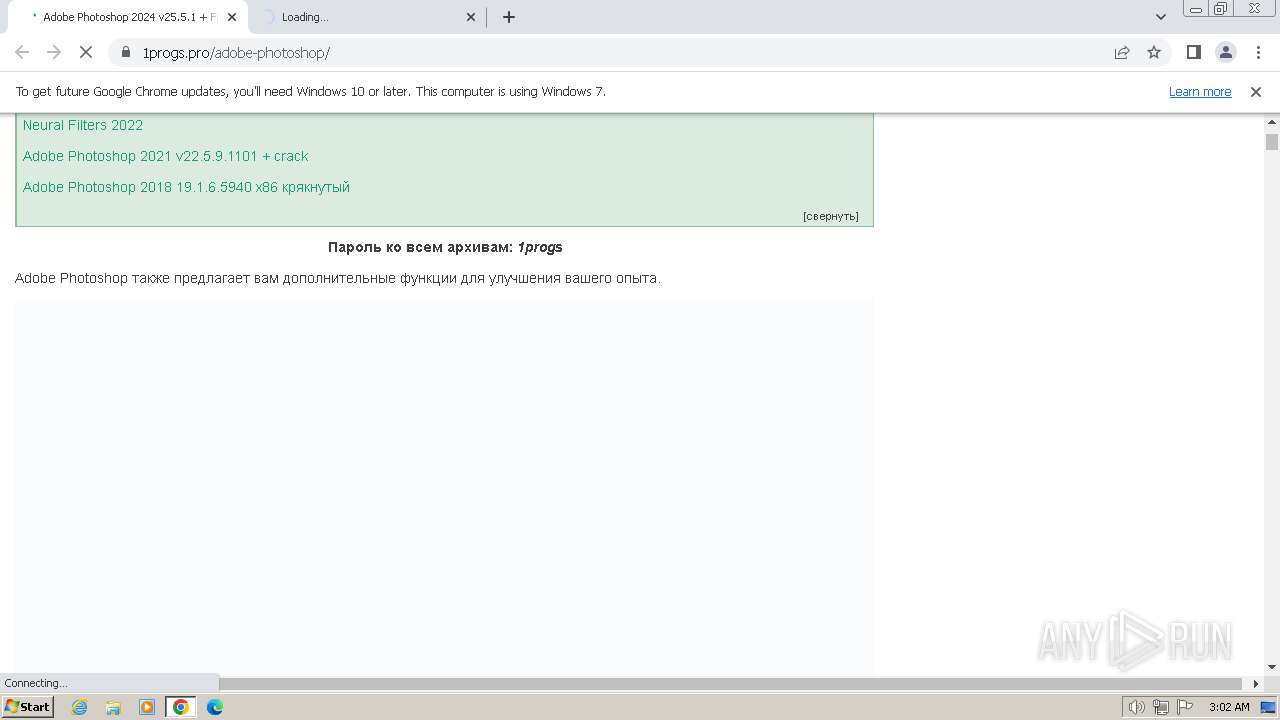This screenshot has height=720, width=1280.
Task: View site security lock info
Action: 126,52
